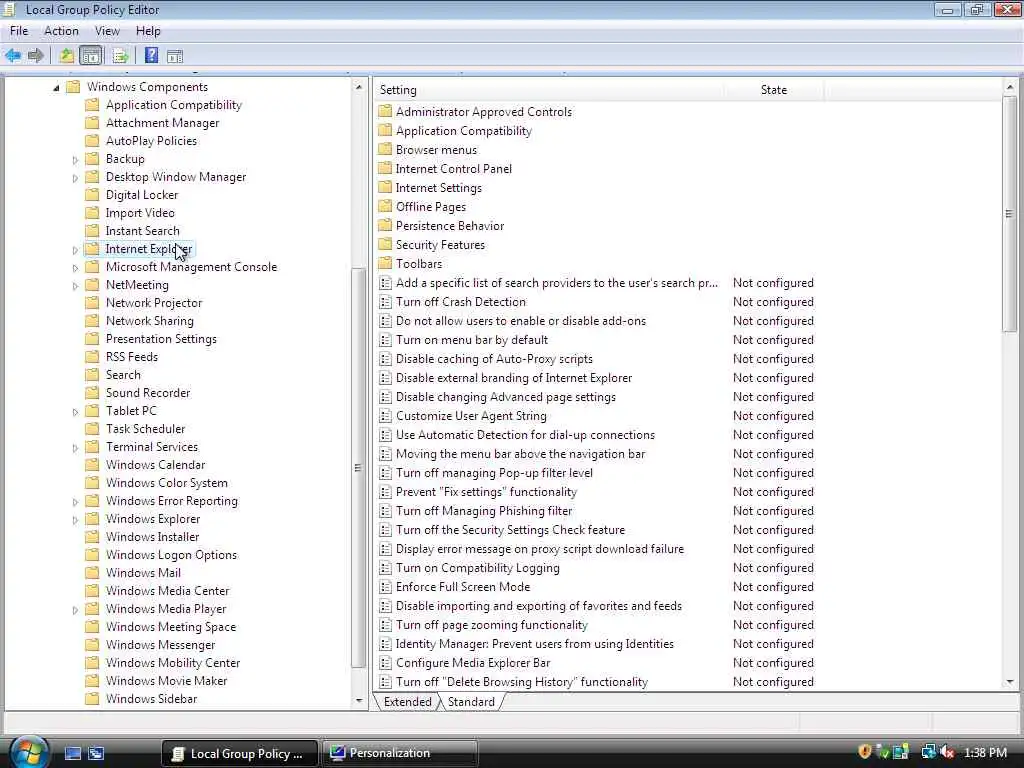Expand the NetMeeting tree node

[x=75, y=285]
